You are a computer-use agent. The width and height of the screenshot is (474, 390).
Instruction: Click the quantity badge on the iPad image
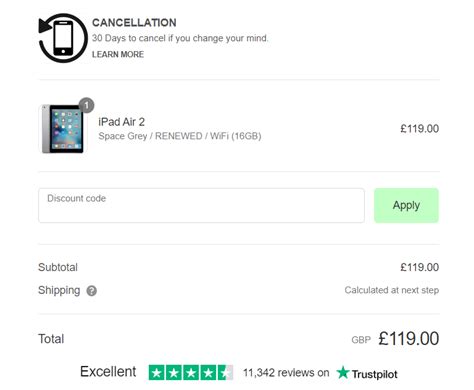pyautogui.click(x=87, y=105)
